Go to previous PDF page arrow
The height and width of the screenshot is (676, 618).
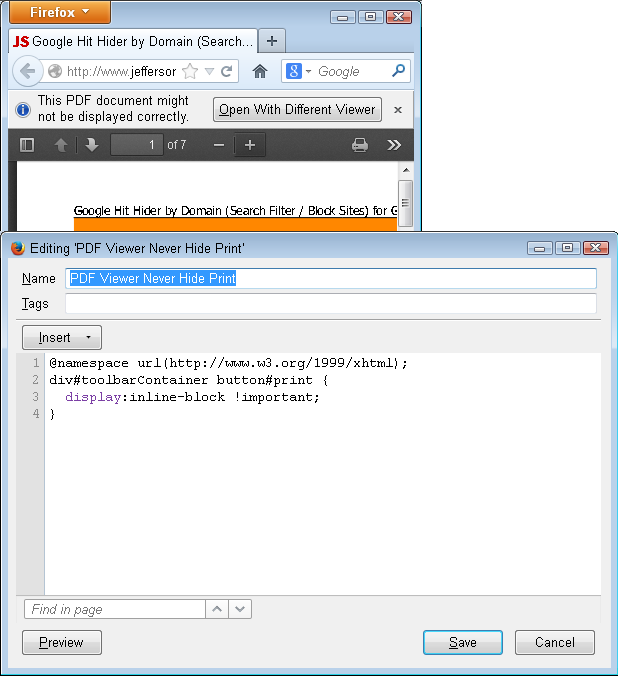[x=61, y=145]
